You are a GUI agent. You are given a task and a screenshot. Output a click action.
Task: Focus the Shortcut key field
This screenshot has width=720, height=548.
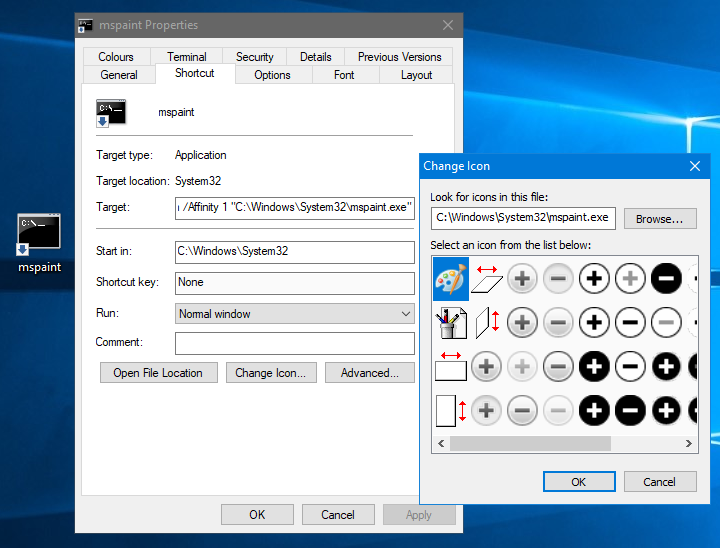(295, 283)
